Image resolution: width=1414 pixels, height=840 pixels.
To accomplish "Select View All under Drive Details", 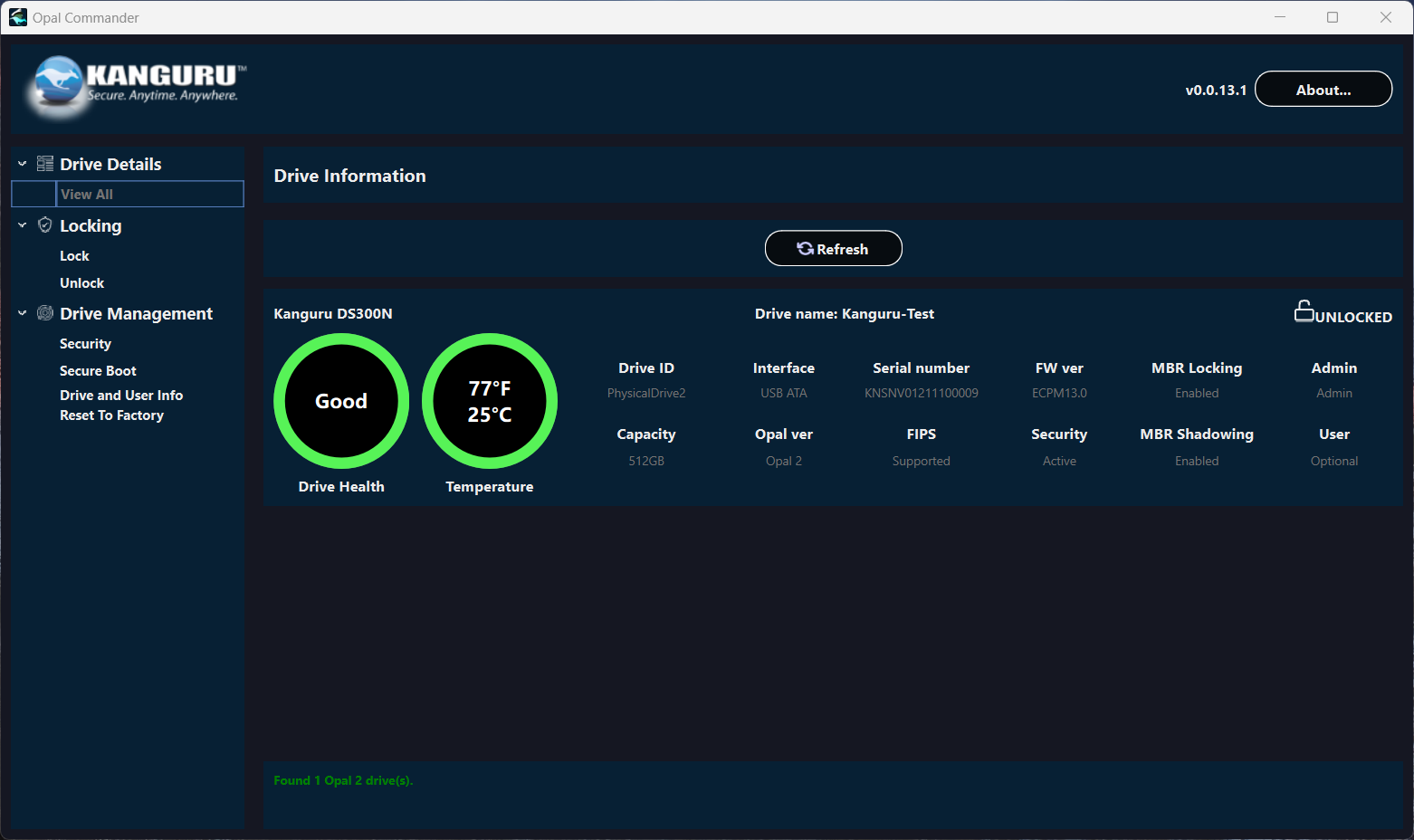I will (128, 194).
